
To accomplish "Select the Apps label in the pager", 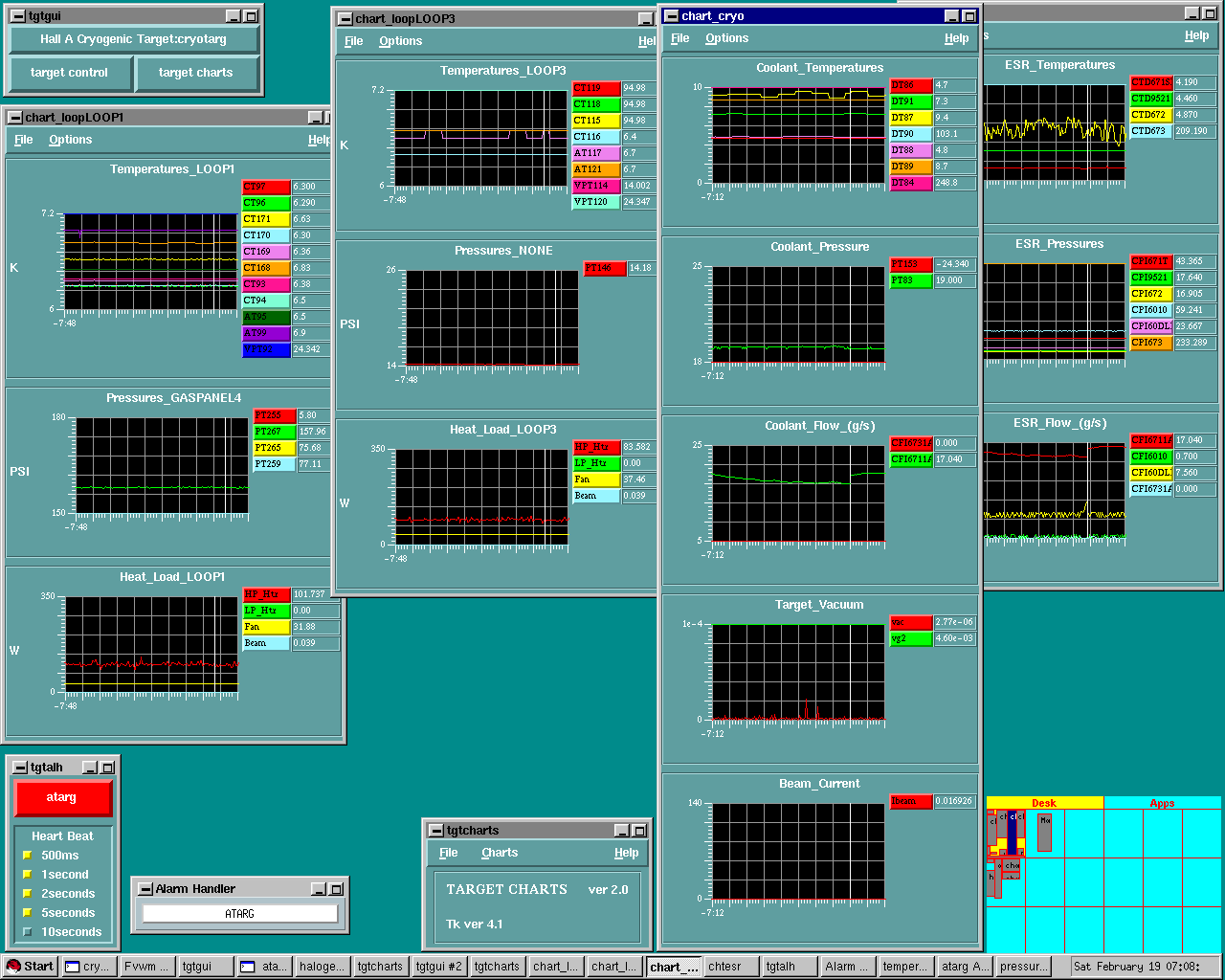I will click(1162, 803).
